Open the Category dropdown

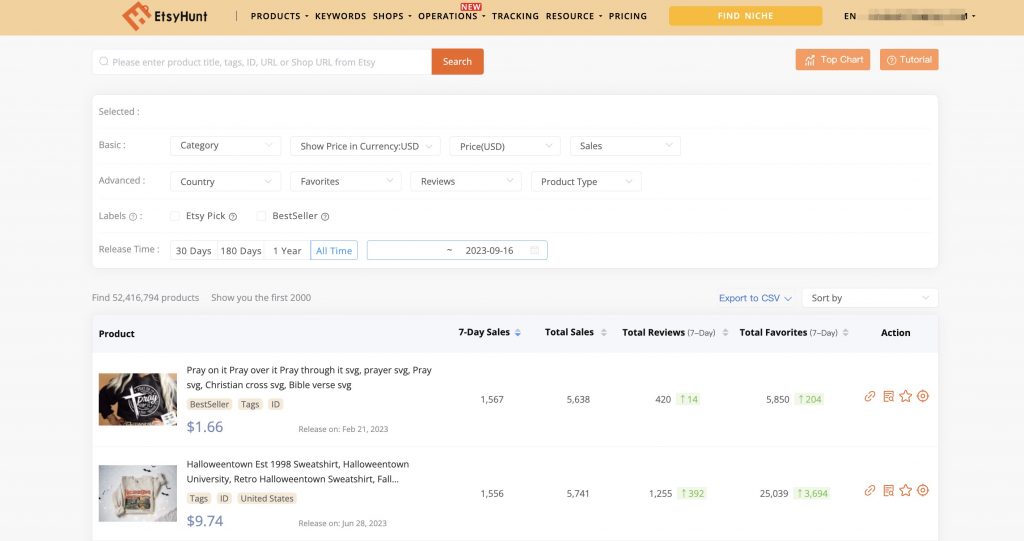pyautogui.click(x=225, y=146)
